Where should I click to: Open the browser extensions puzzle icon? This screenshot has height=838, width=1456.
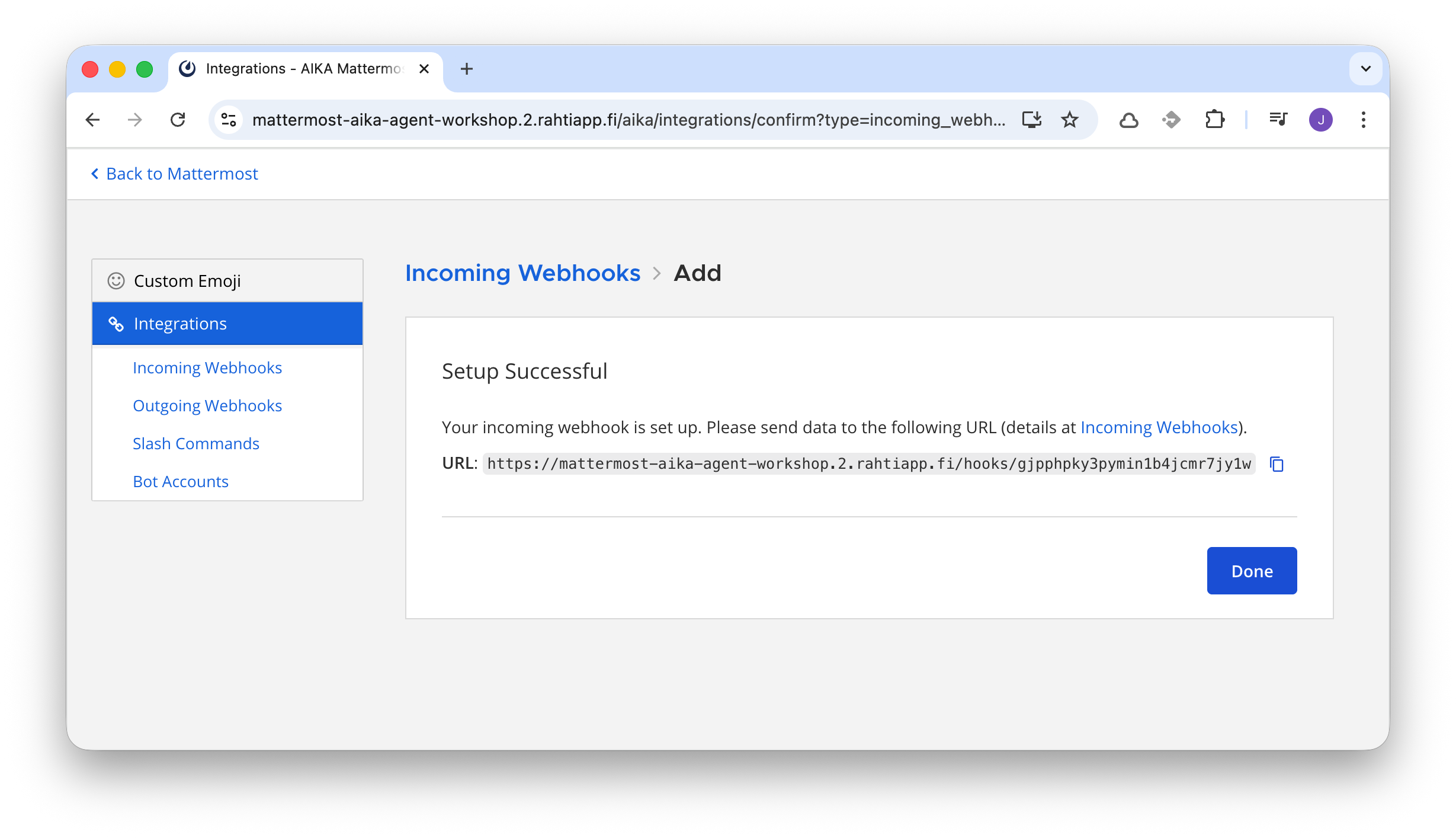coord(1214,120)
